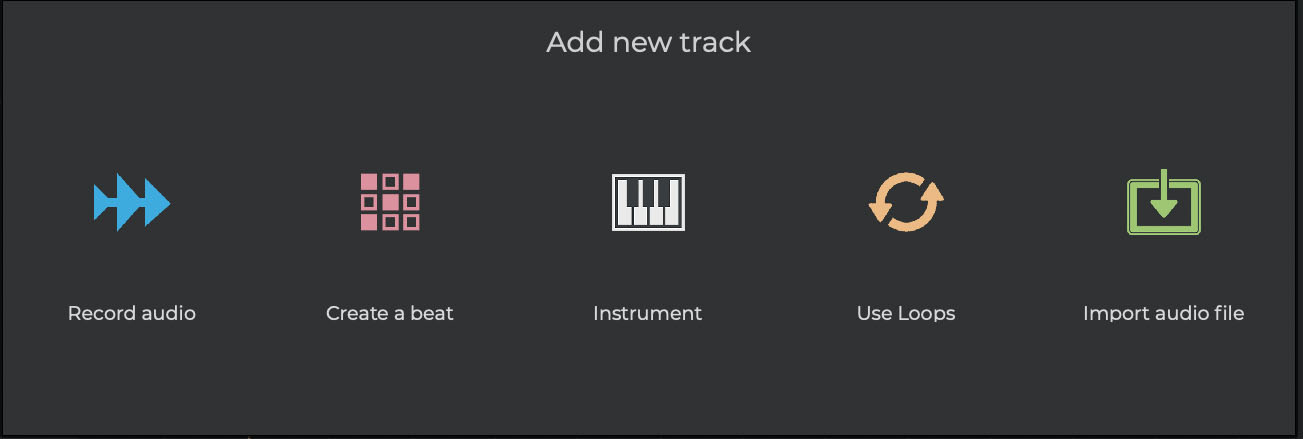Select the white piano keyboard icon
Viewport: 1303px width, 439px height.
(x=648, y=202)
